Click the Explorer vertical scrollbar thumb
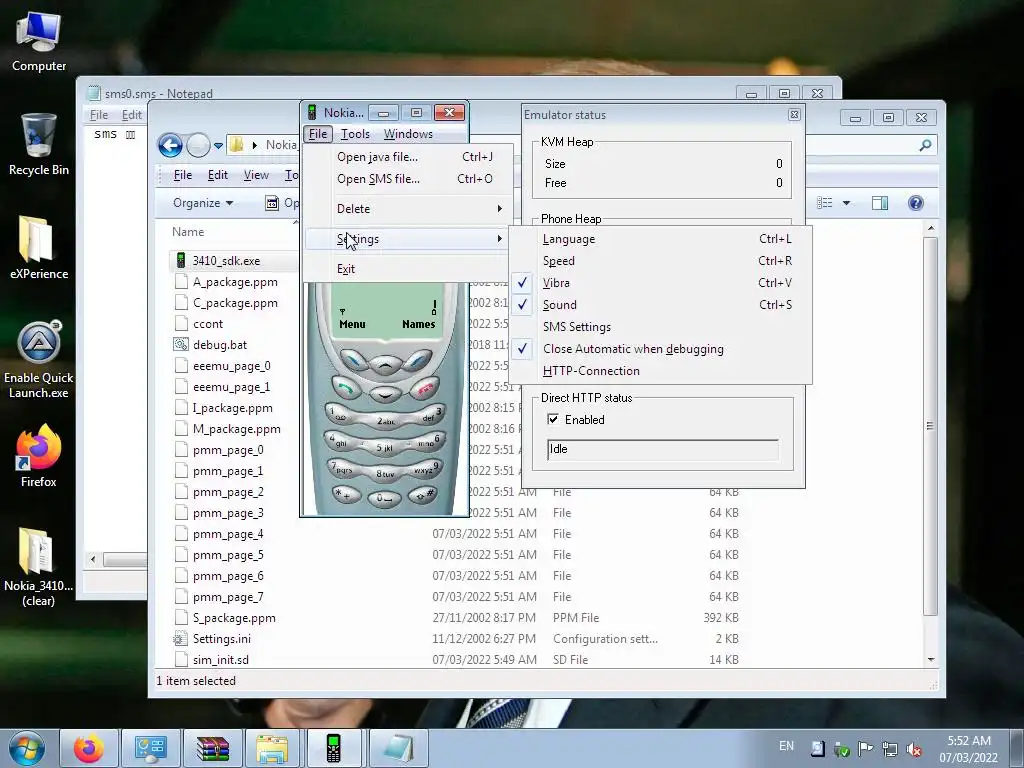1024x768 pixels. coord(931,426)
